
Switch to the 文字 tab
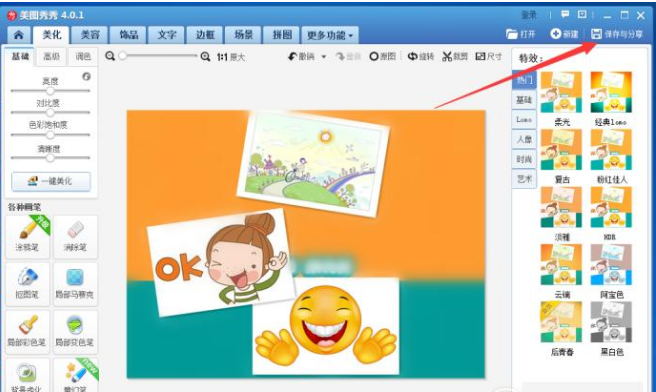(x=167, y=35)
